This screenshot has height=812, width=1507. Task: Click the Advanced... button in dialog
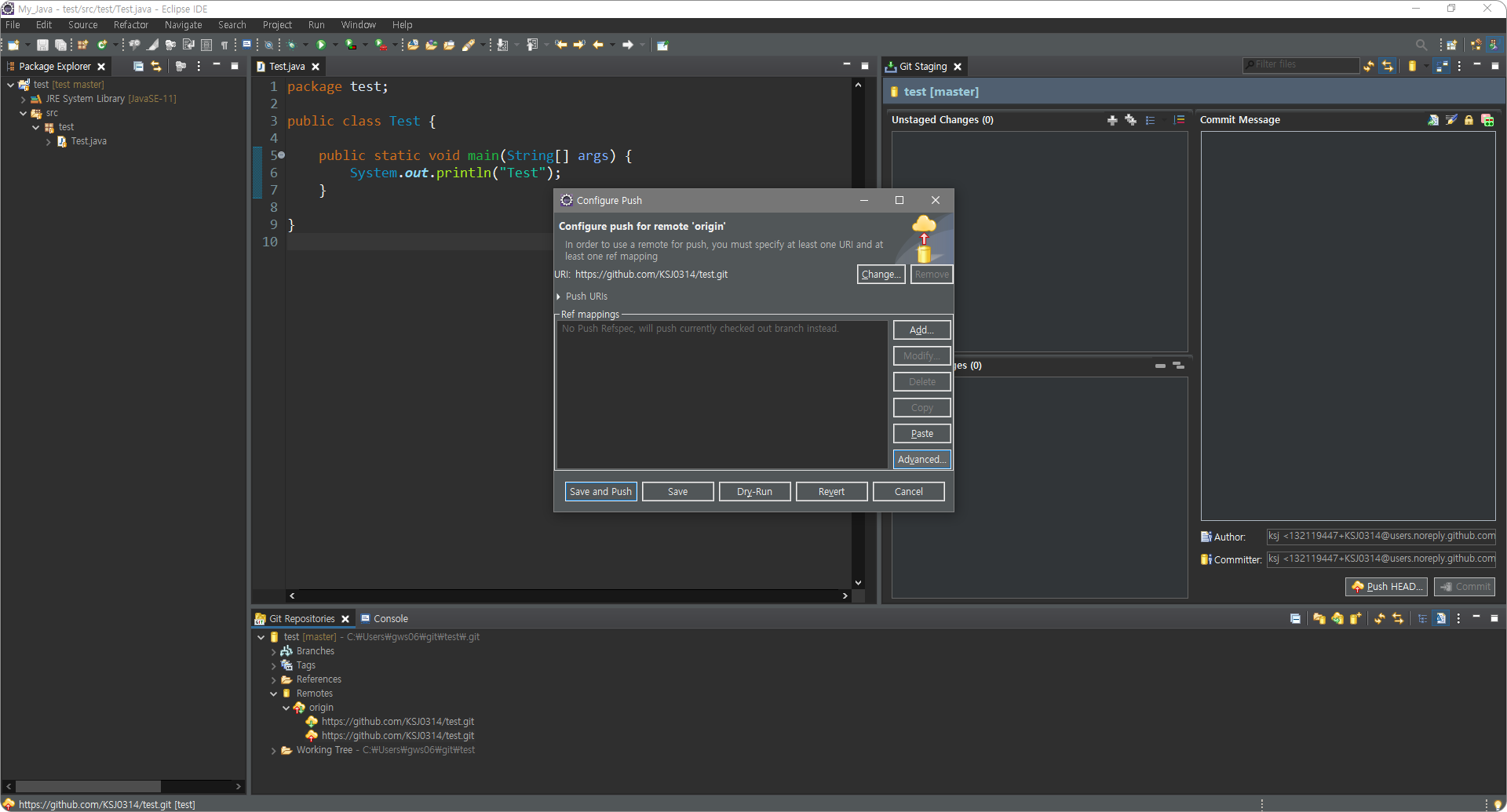tap(921, 460)
